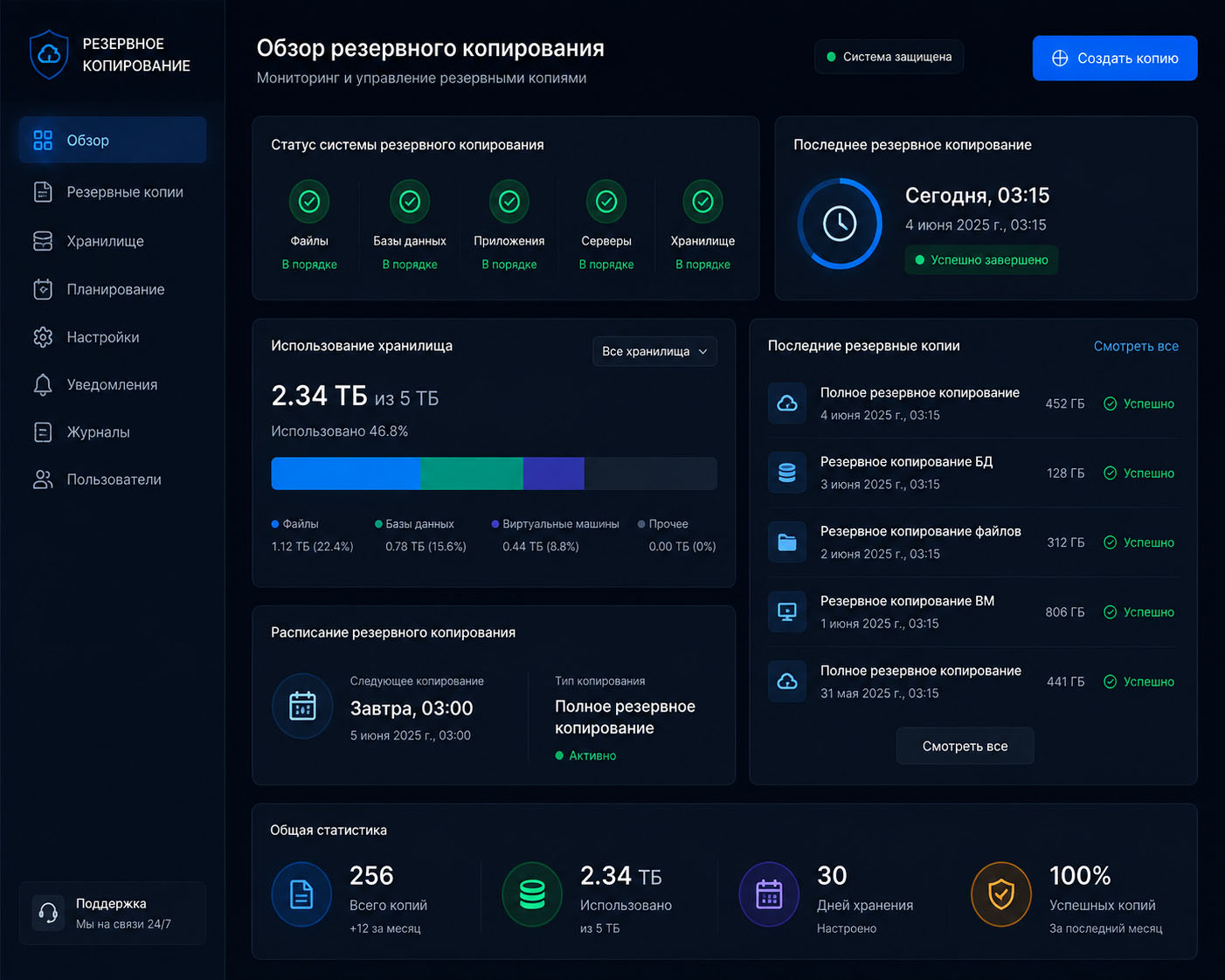Click the folder icon of the files backup
The height and width of the screenshot is (980, 1225).
coord(787,542)
